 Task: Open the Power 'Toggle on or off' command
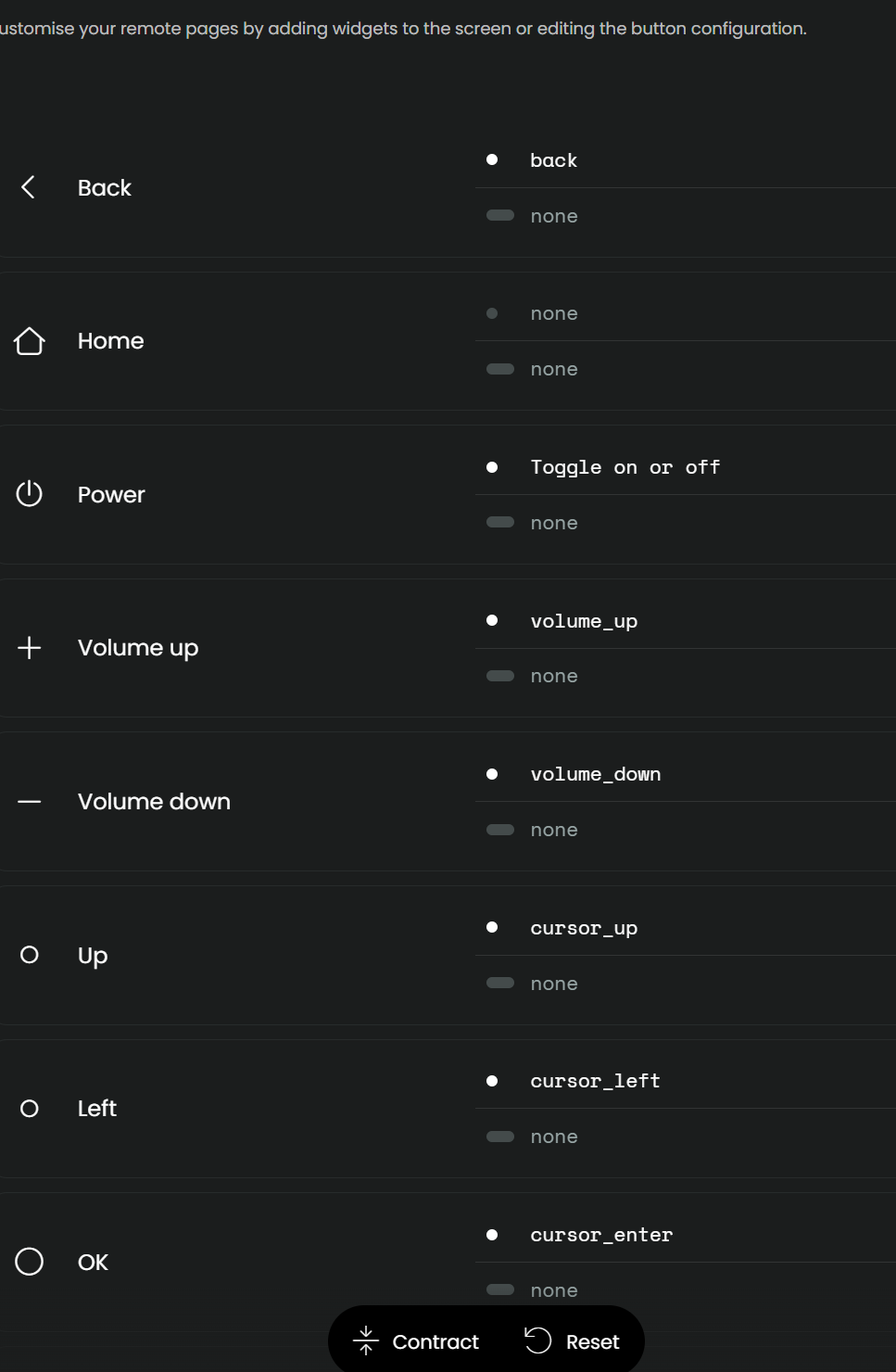coord(625,467)
